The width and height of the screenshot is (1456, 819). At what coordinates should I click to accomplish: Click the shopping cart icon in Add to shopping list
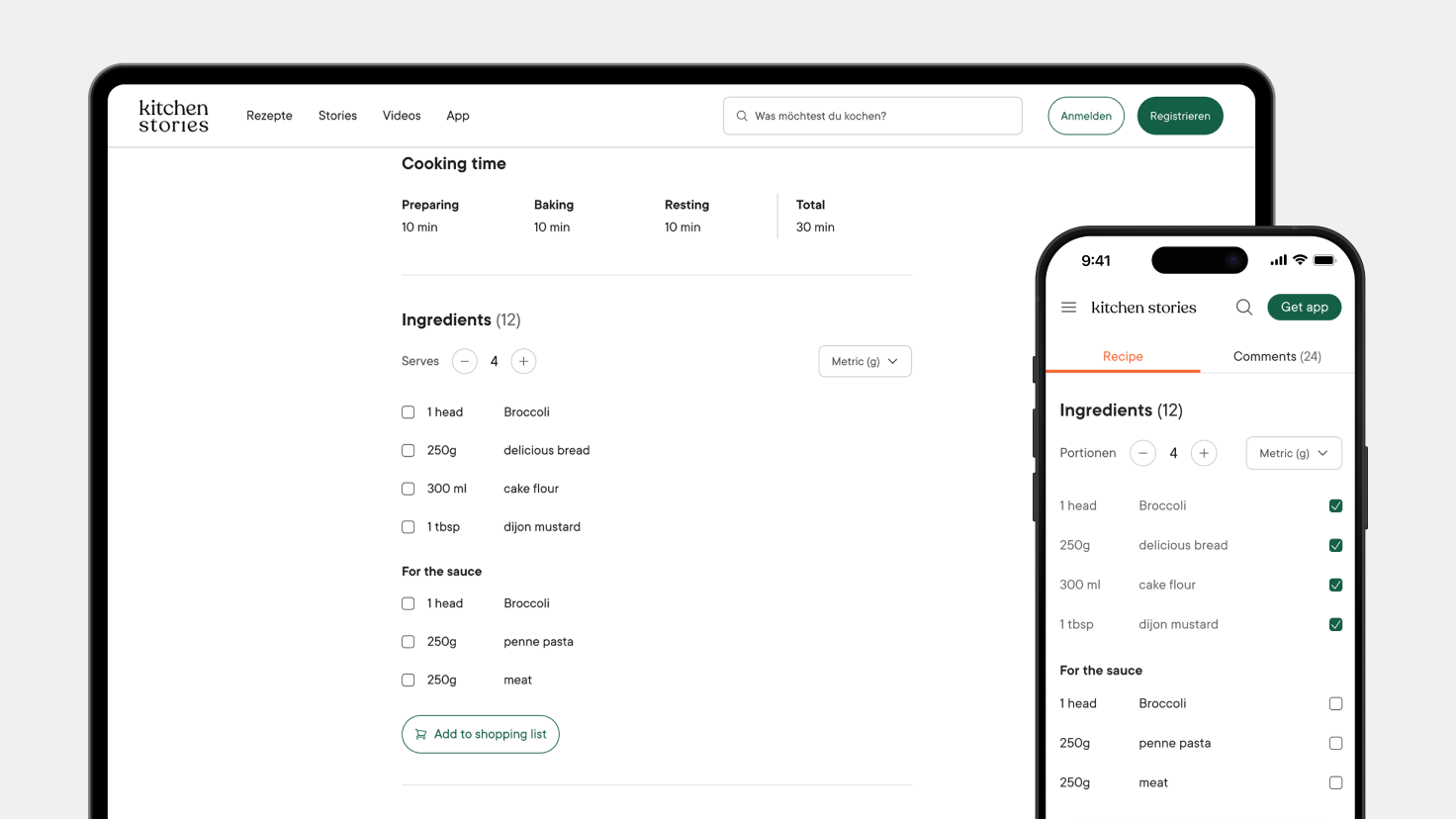point(421,735)
